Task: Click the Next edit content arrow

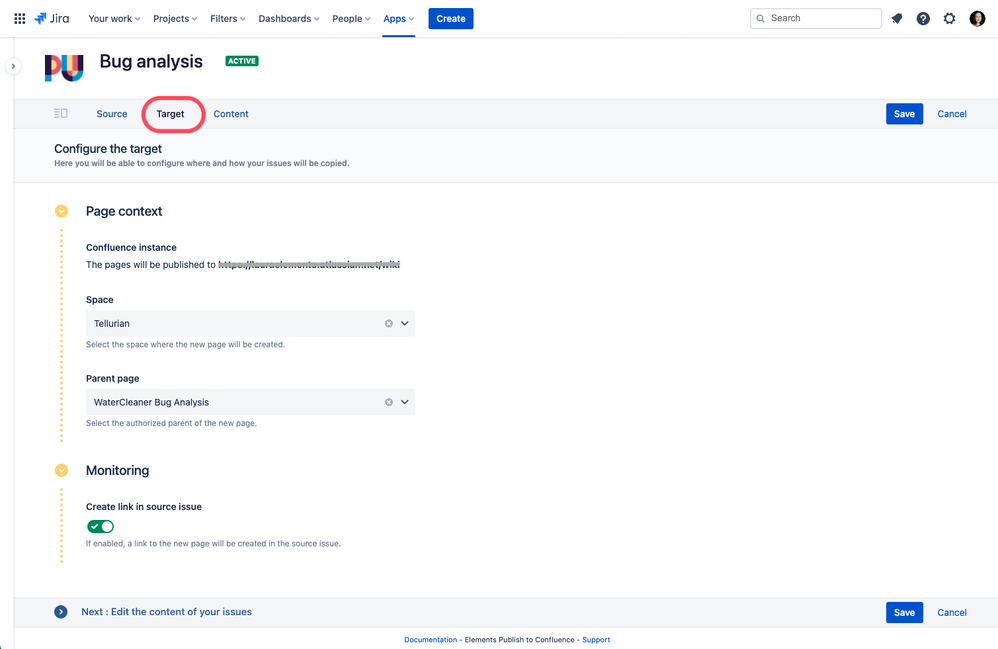Action: click(x=60, y=611)
